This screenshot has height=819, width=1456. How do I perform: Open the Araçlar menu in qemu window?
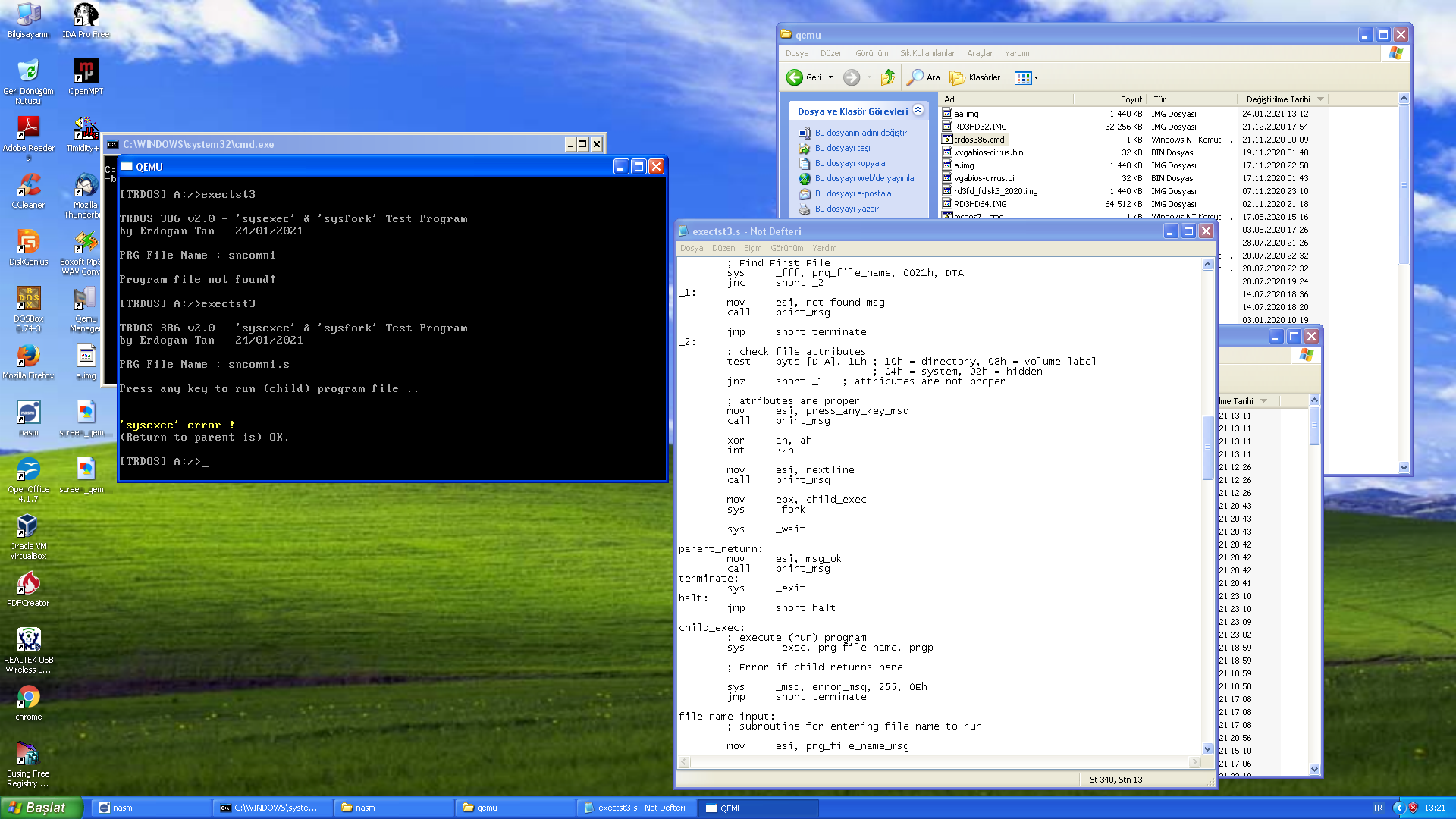click(980, 53)
